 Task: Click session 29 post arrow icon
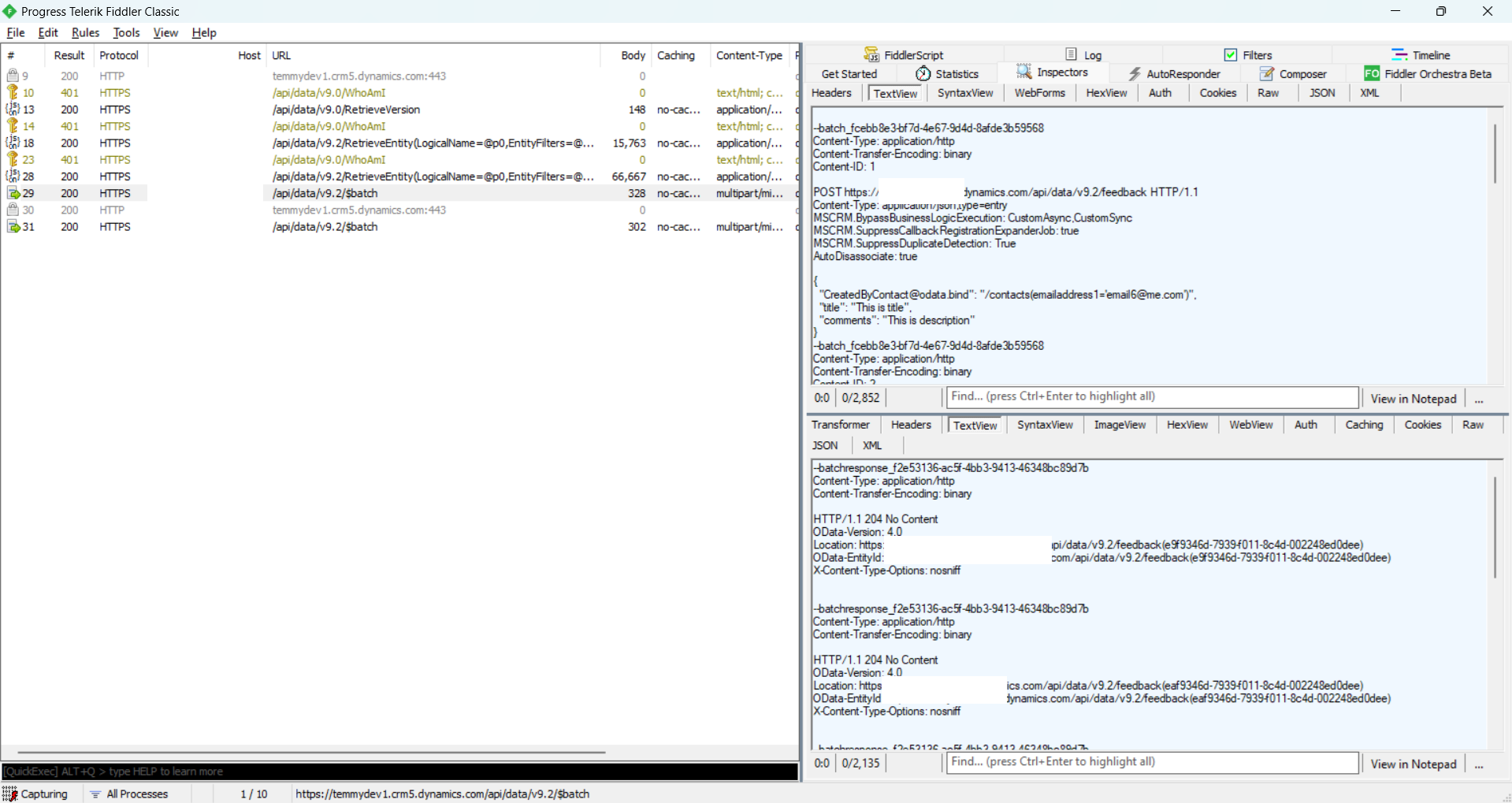(x=13, y=193)
